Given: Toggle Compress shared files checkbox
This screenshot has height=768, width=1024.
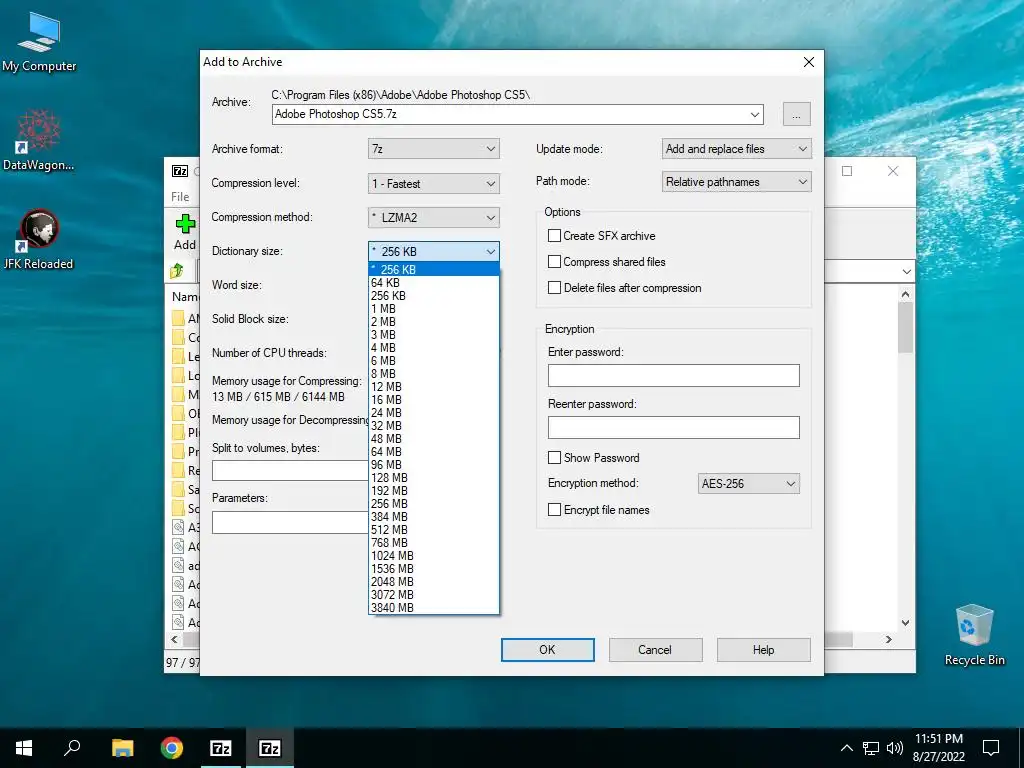Looking at the screenshot, I should click(554, 262).
